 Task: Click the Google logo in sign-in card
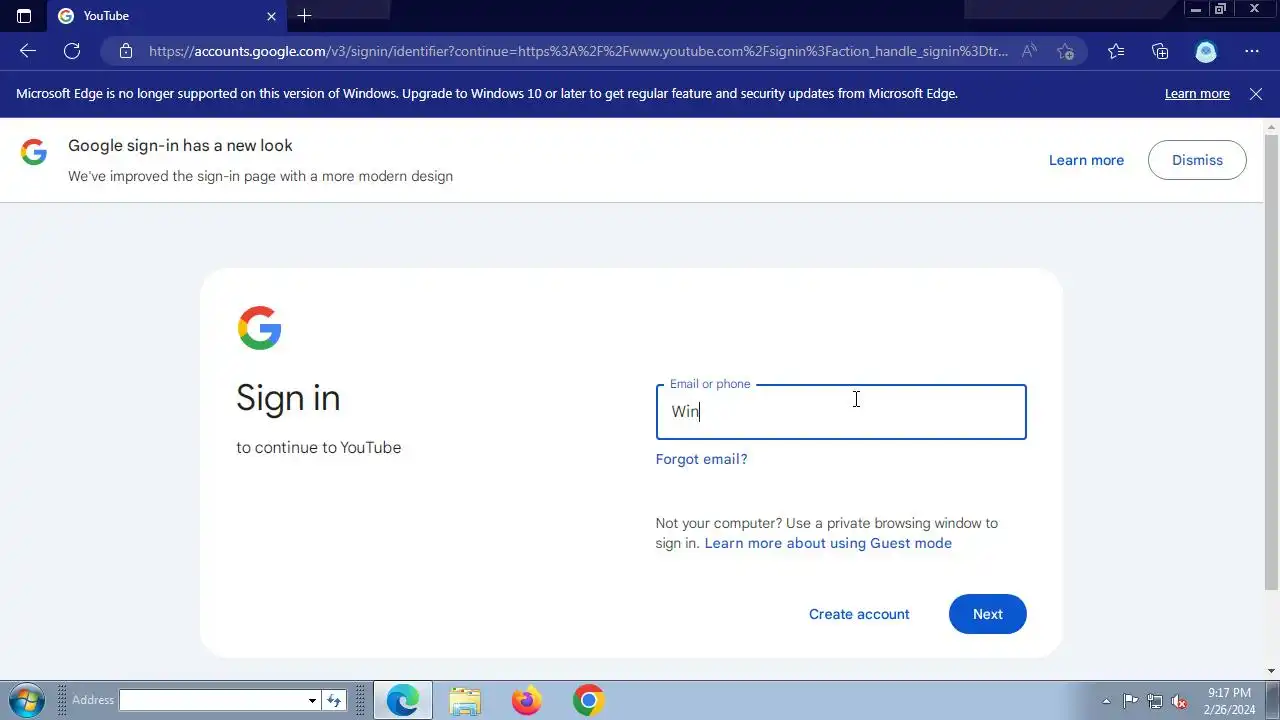point(260,328)
